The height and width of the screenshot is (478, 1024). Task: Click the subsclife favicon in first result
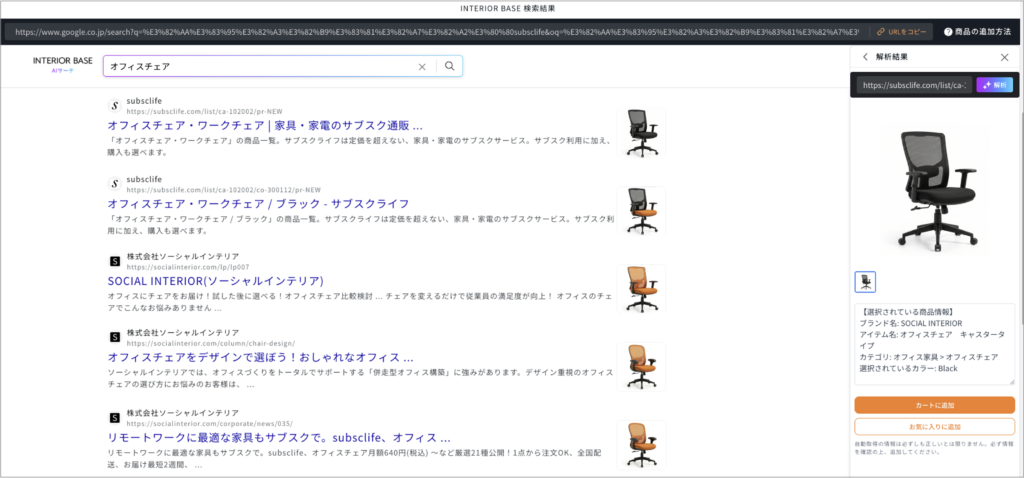click(114, 105)
